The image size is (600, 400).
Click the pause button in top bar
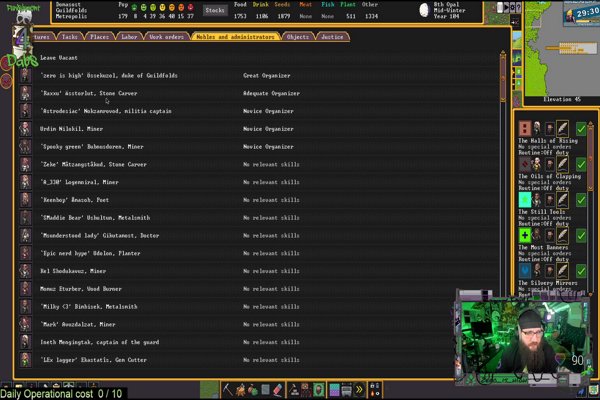click(500, 8)
